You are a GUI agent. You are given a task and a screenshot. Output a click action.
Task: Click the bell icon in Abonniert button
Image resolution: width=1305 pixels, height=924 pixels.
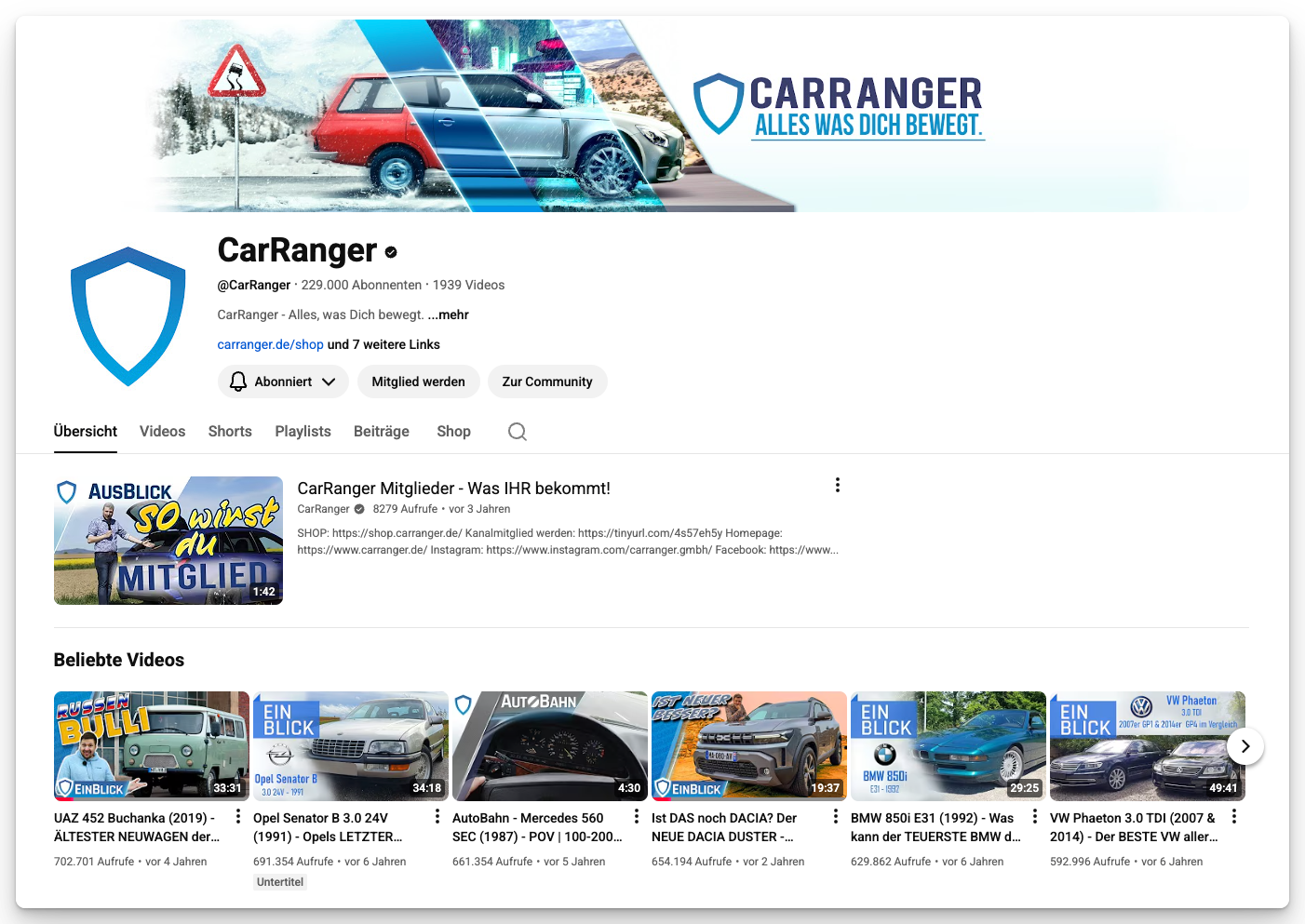(238, 382)
